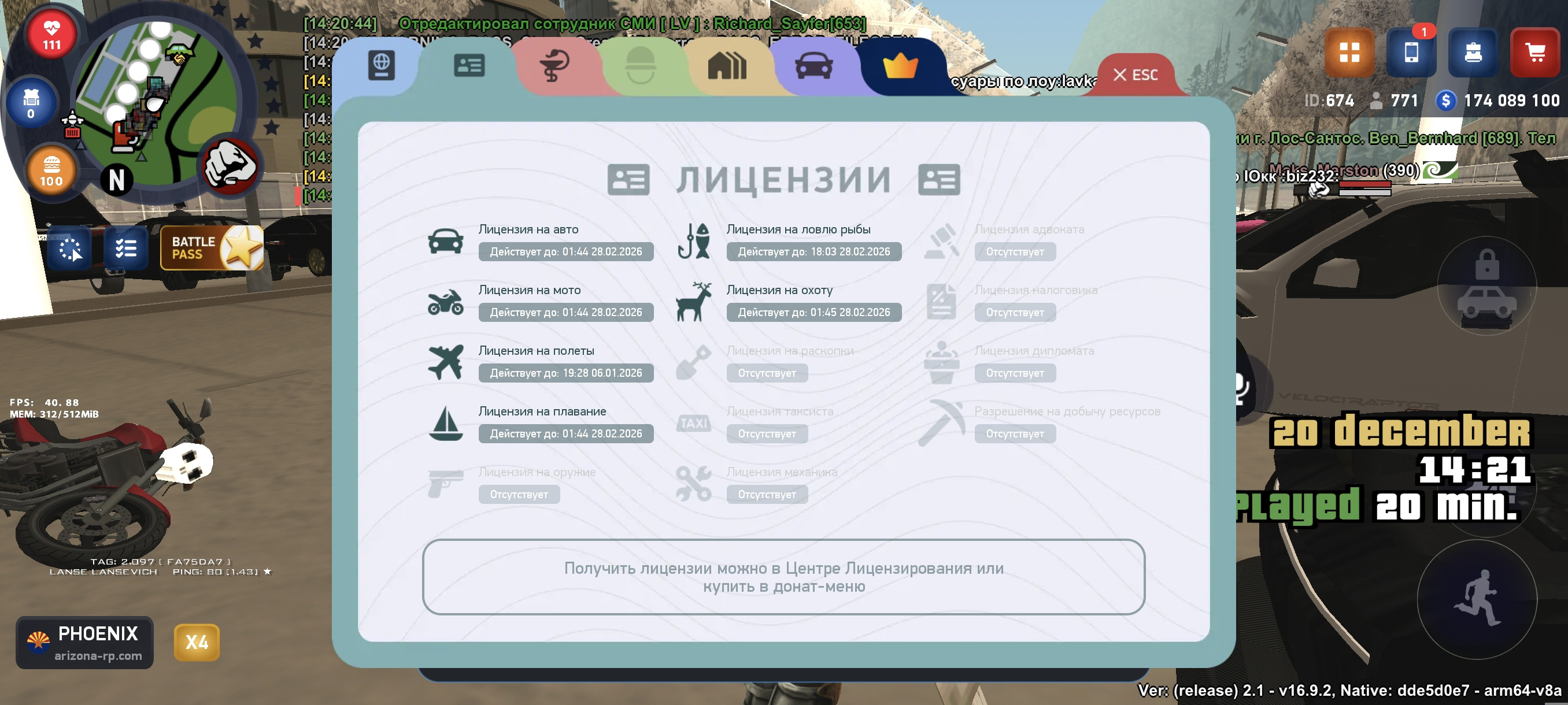The image size is (1568, 705).
Task: Open the passport globe tab
Action: 382,66
